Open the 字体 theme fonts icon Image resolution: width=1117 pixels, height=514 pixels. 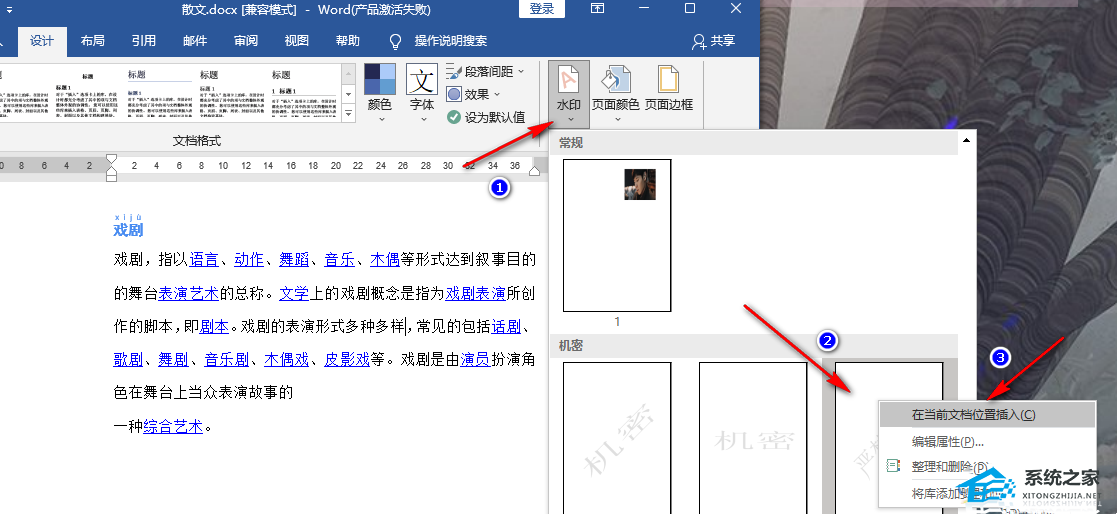click(422, 81)
